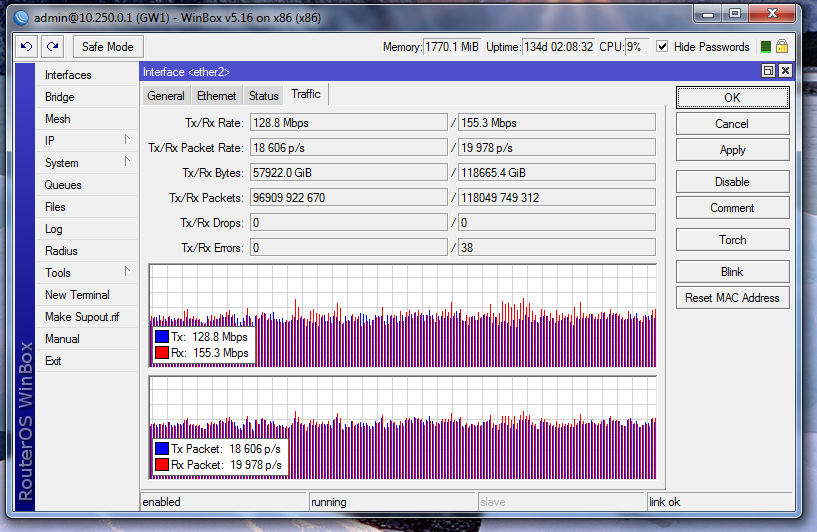
Task: Click the Rx Errors field showing 38
Action: (x=556, y=248)
